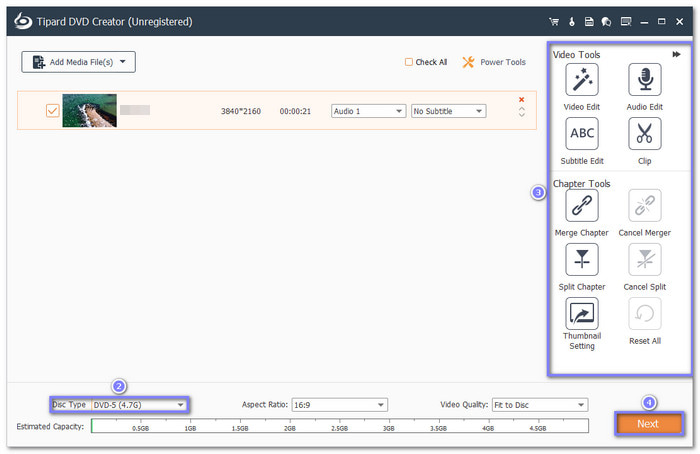Enable the Check All checkbox

click(x=408, y=62)
